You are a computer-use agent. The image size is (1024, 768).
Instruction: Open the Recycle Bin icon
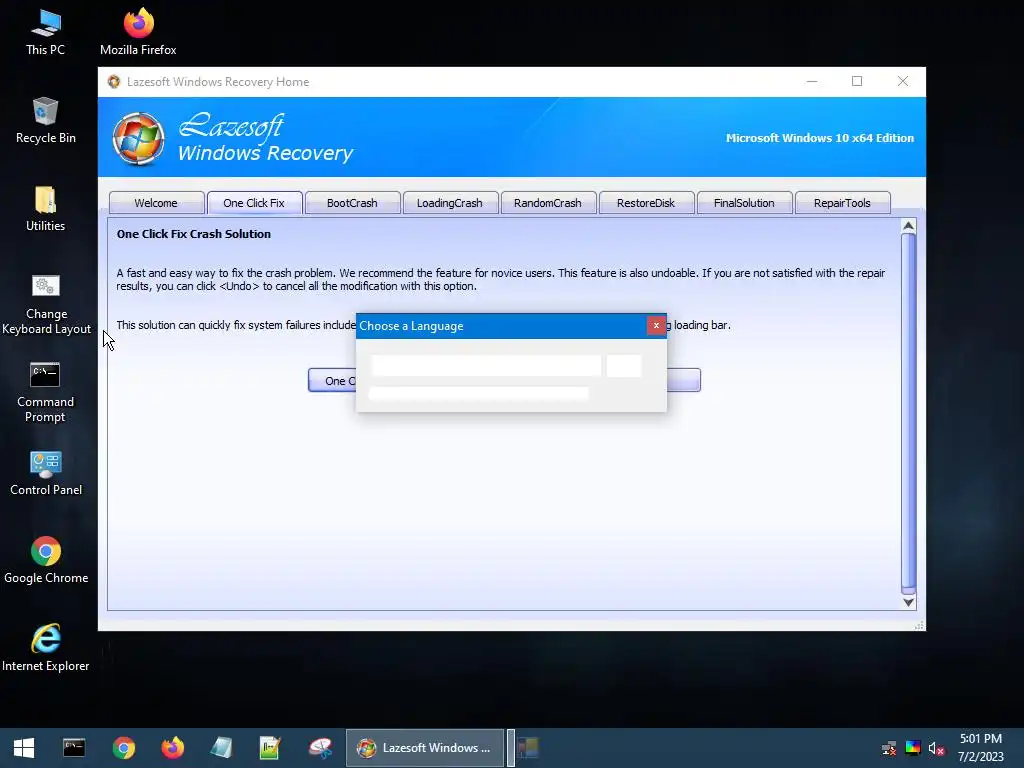point(45,120)
